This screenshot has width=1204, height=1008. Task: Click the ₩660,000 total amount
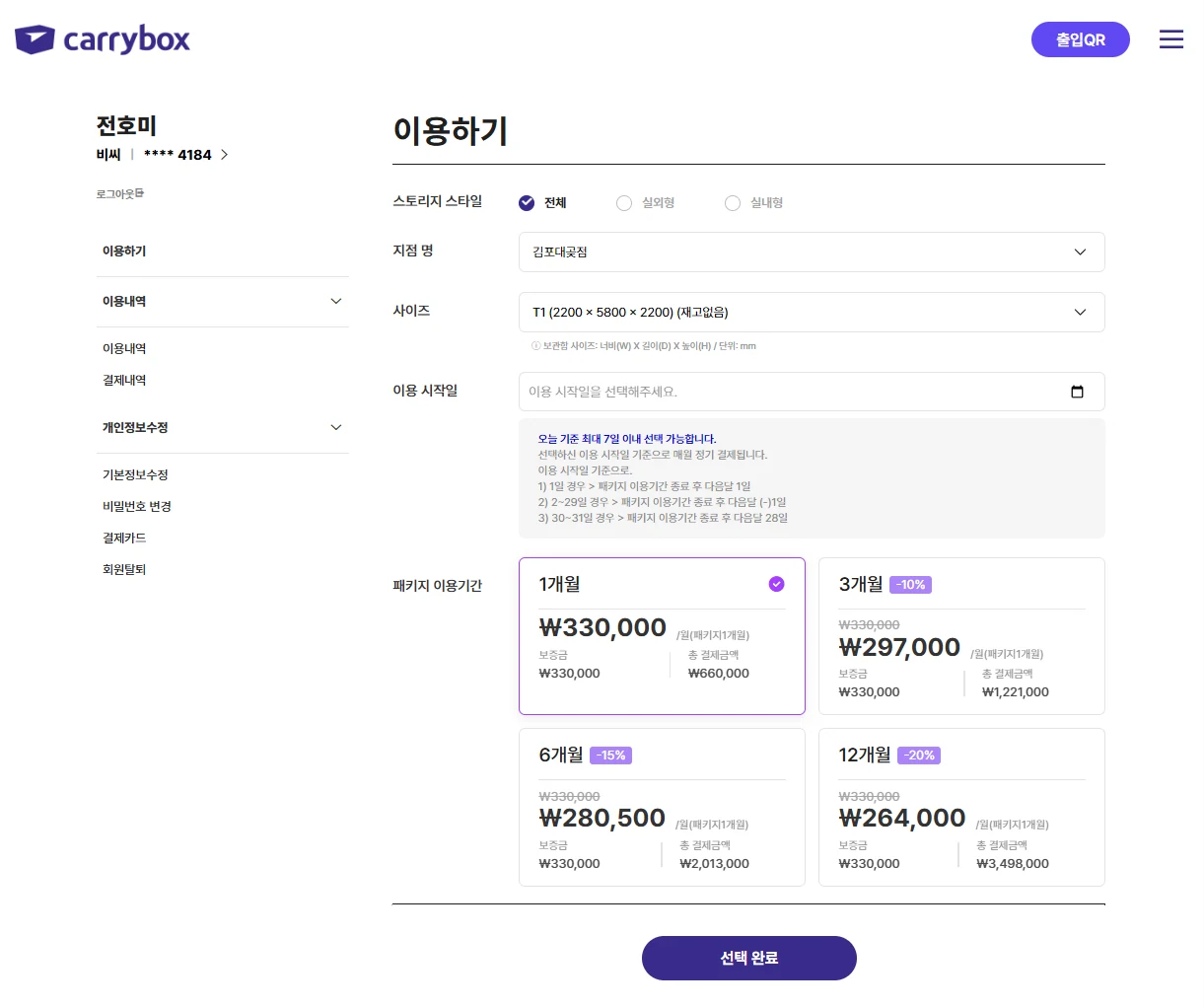[719, 674]
